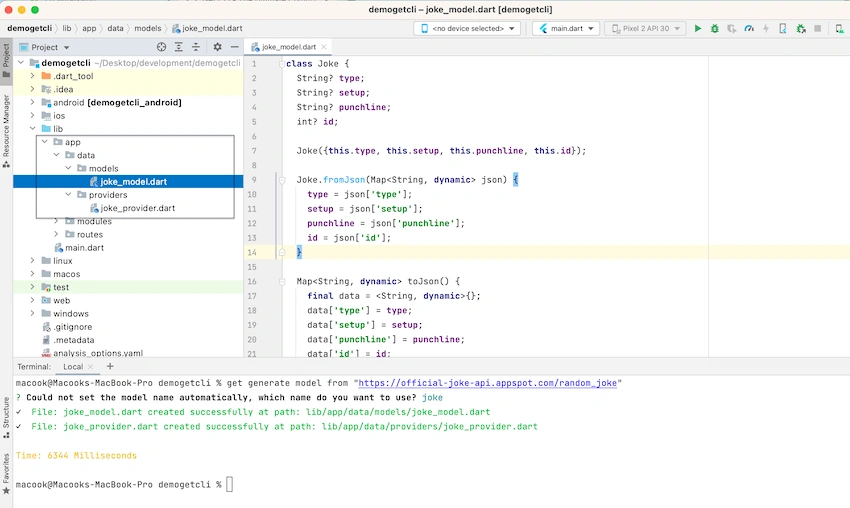Switch to the joke_model.dart editor tab

point(289,47)
